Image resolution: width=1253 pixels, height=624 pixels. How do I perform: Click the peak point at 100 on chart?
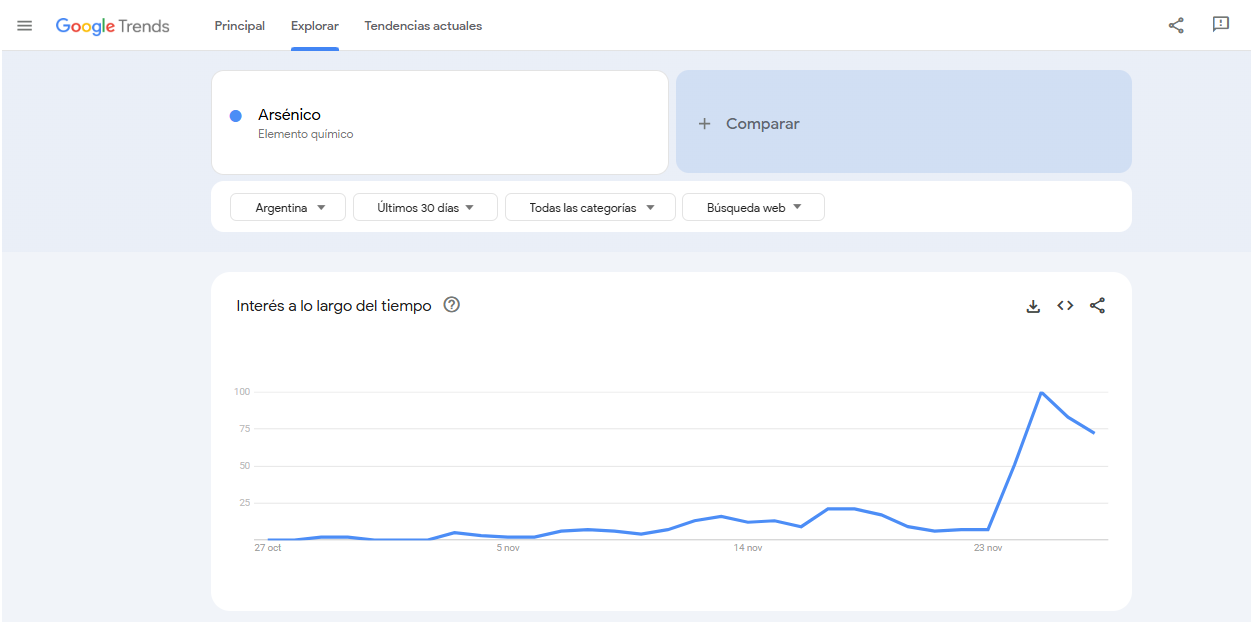click(x=1041, y=392)
